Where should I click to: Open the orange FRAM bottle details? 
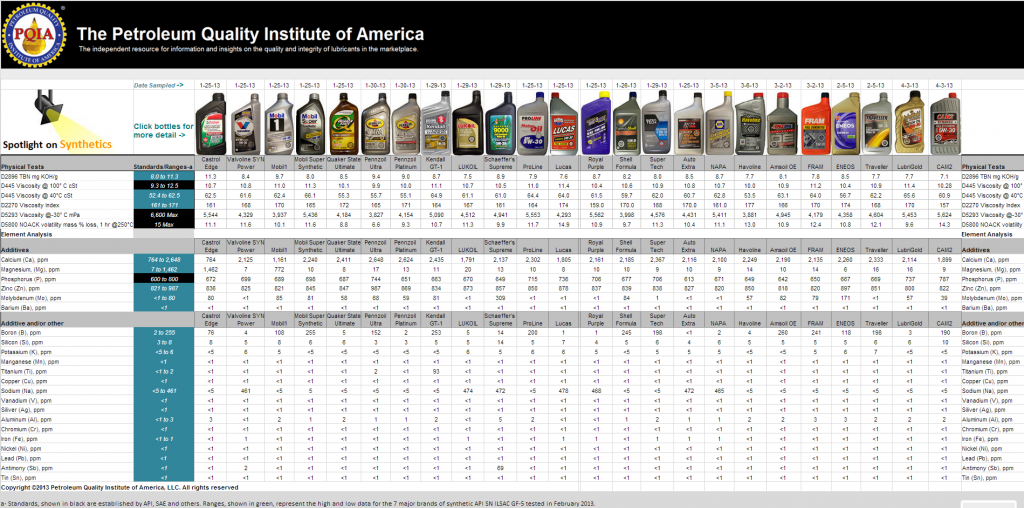(x=814, y=123)
